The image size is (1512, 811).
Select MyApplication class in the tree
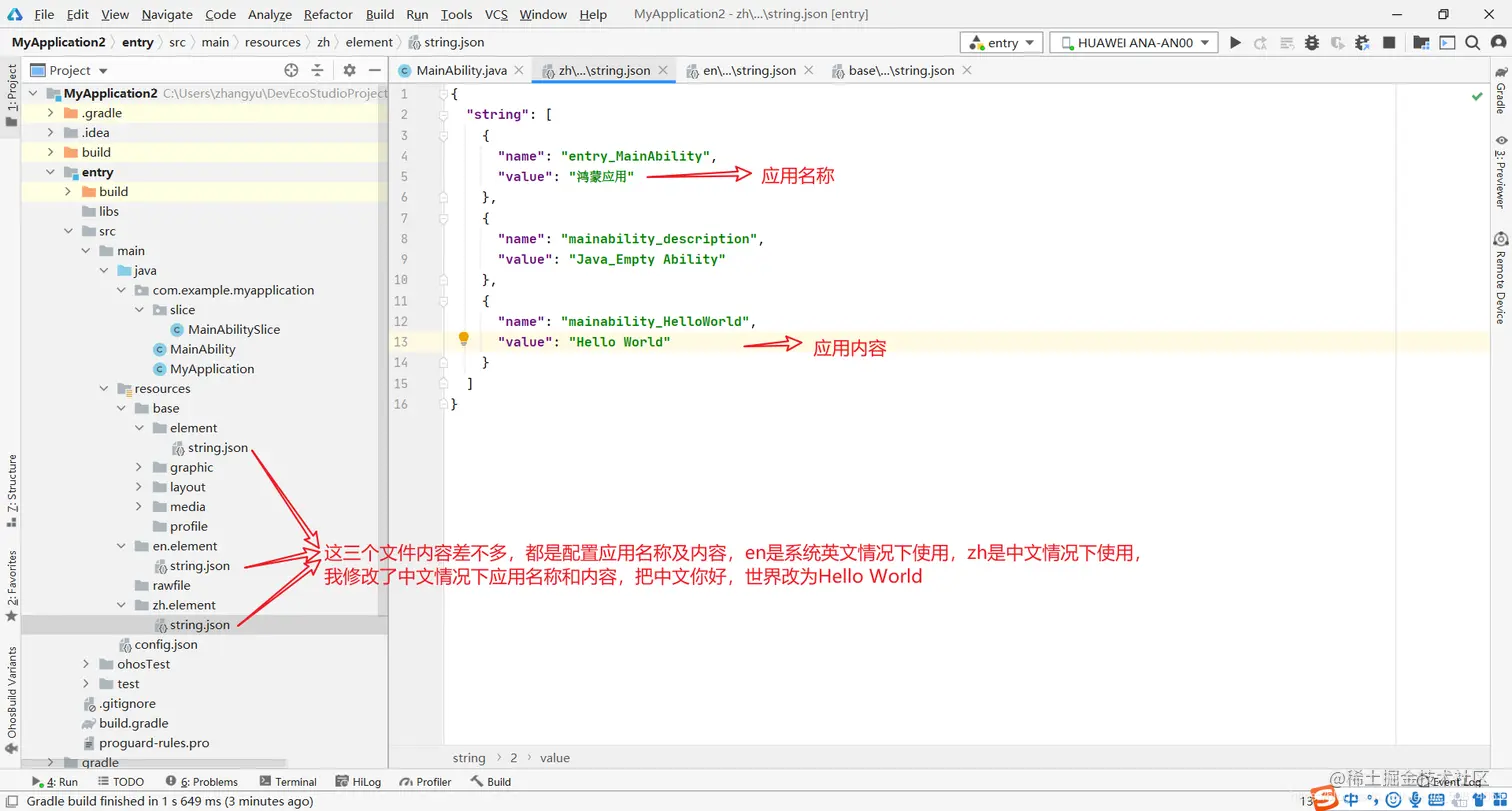click(x=212, y=369)
